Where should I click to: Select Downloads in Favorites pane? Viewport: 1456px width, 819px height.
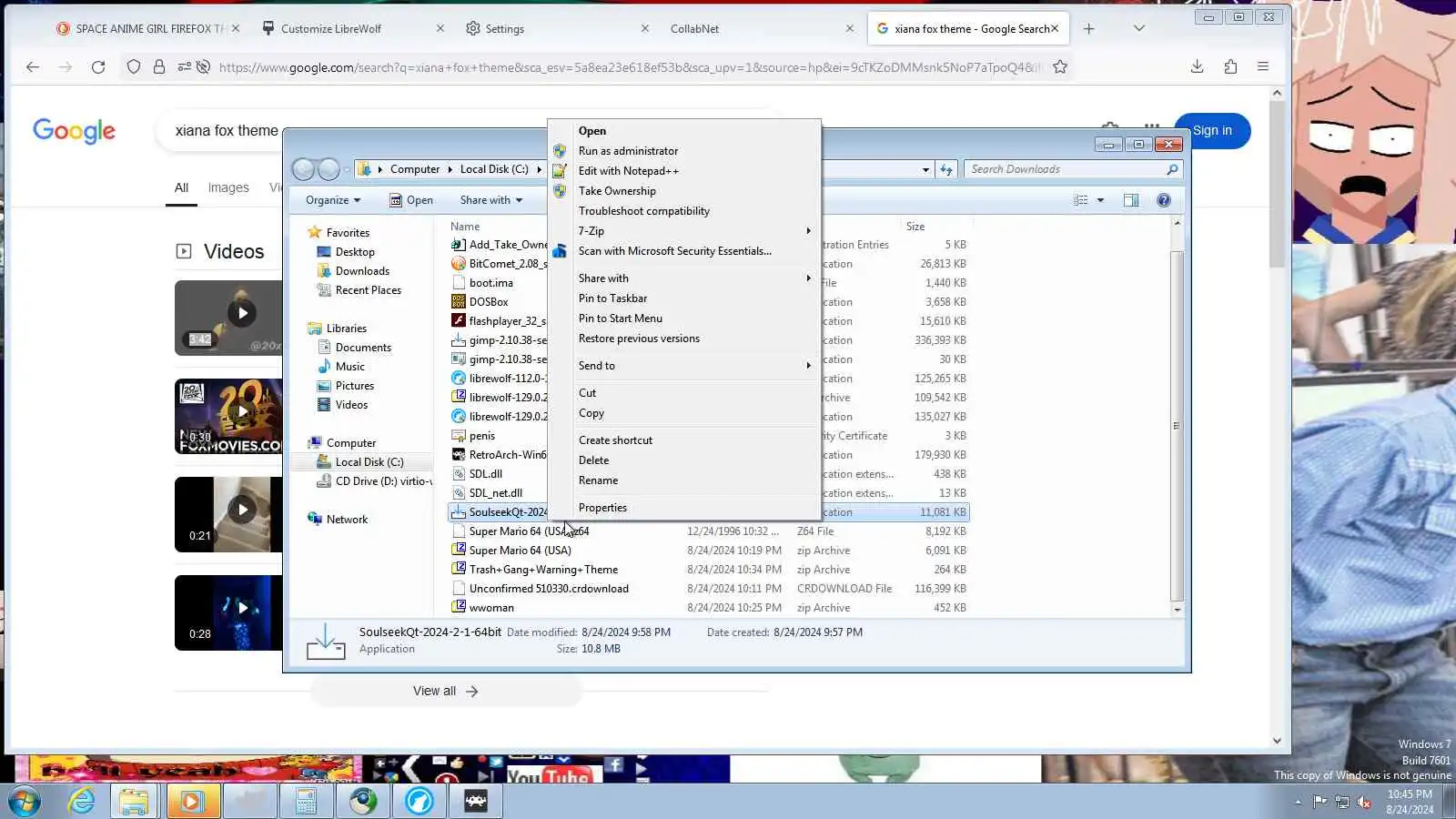(362, 271)
